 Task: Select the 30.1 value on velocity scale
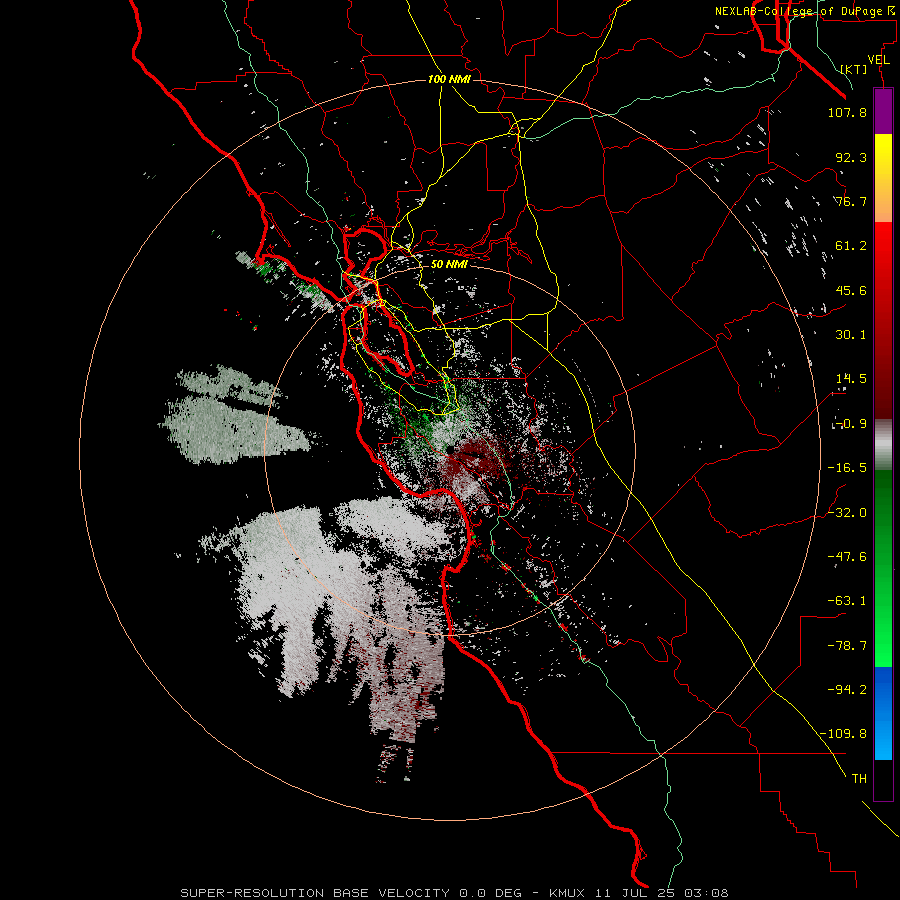click(851, 335)
